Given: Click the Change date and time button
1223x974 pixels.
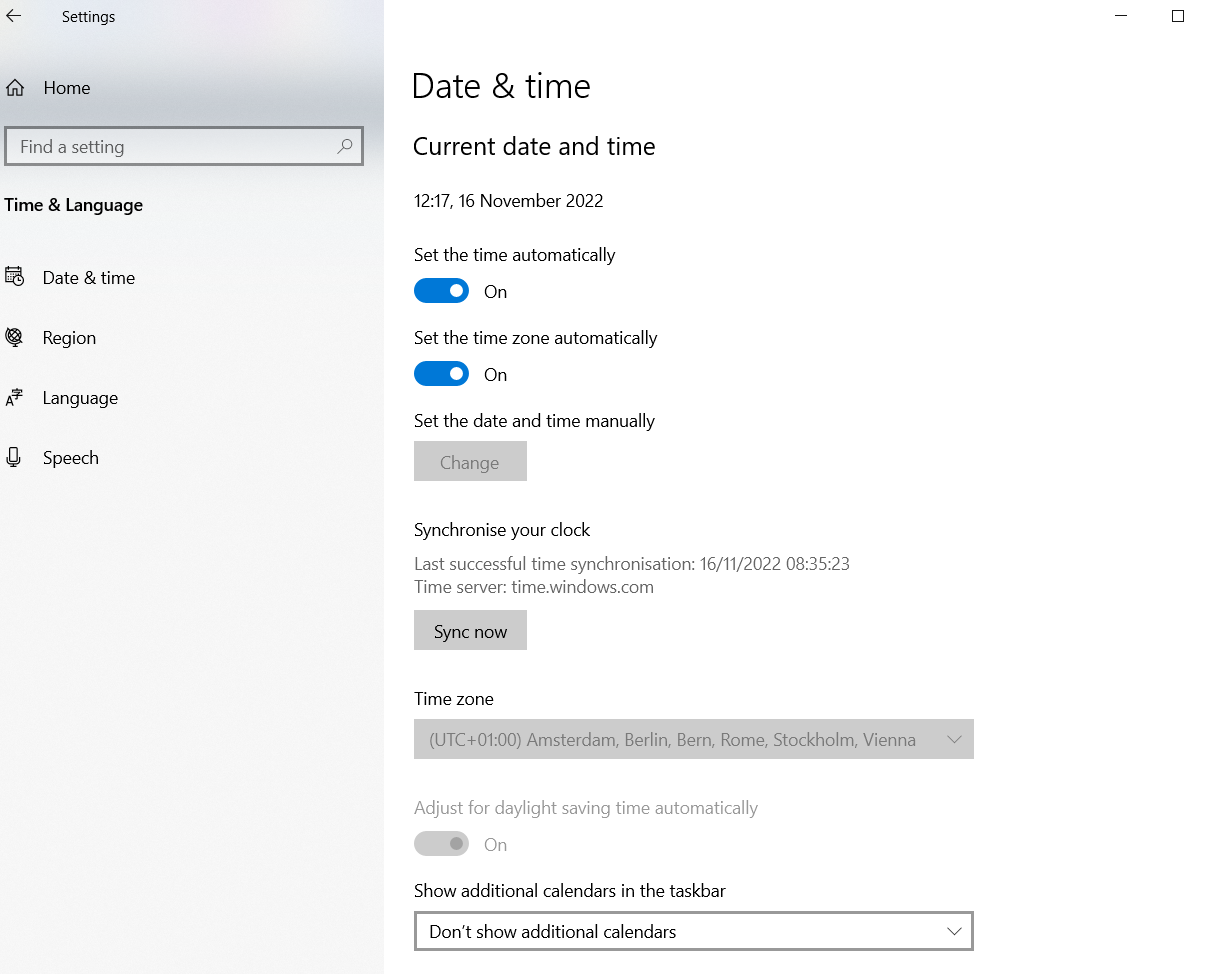Looking at the screenshot, I should pos(470,462).
